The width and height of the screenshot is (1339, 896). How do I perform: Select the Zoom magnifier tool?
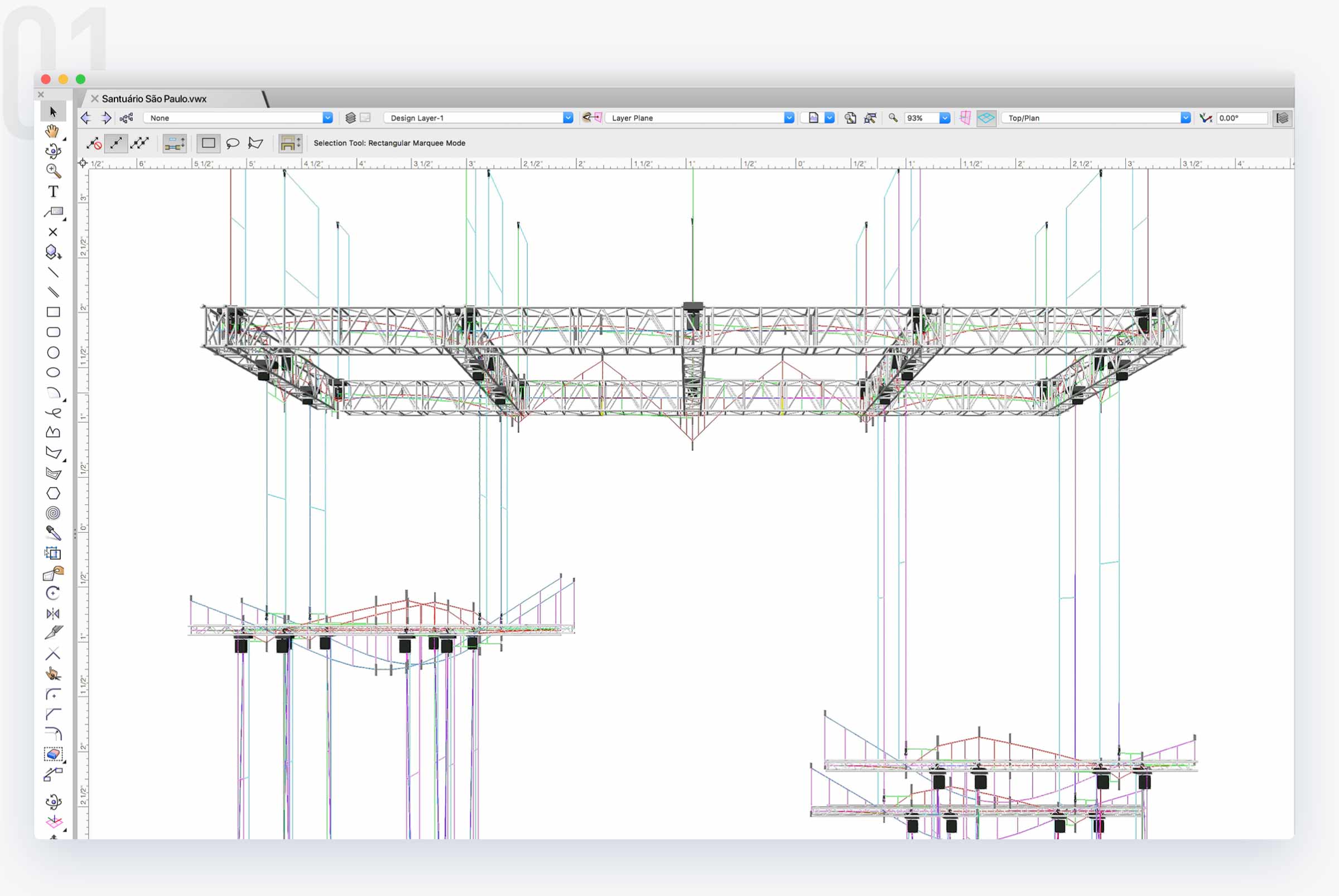coord(52,170)
